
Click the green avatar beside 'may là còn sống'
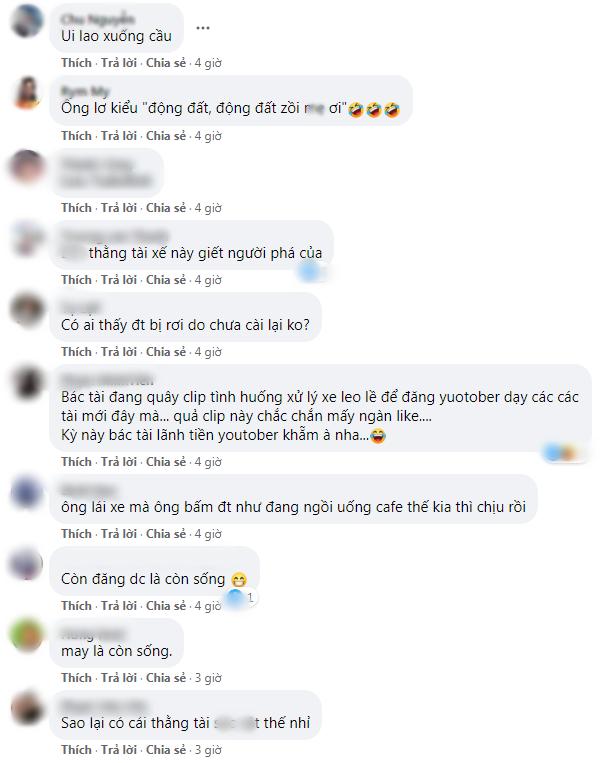pyautogui.click(x=27, y=636)
